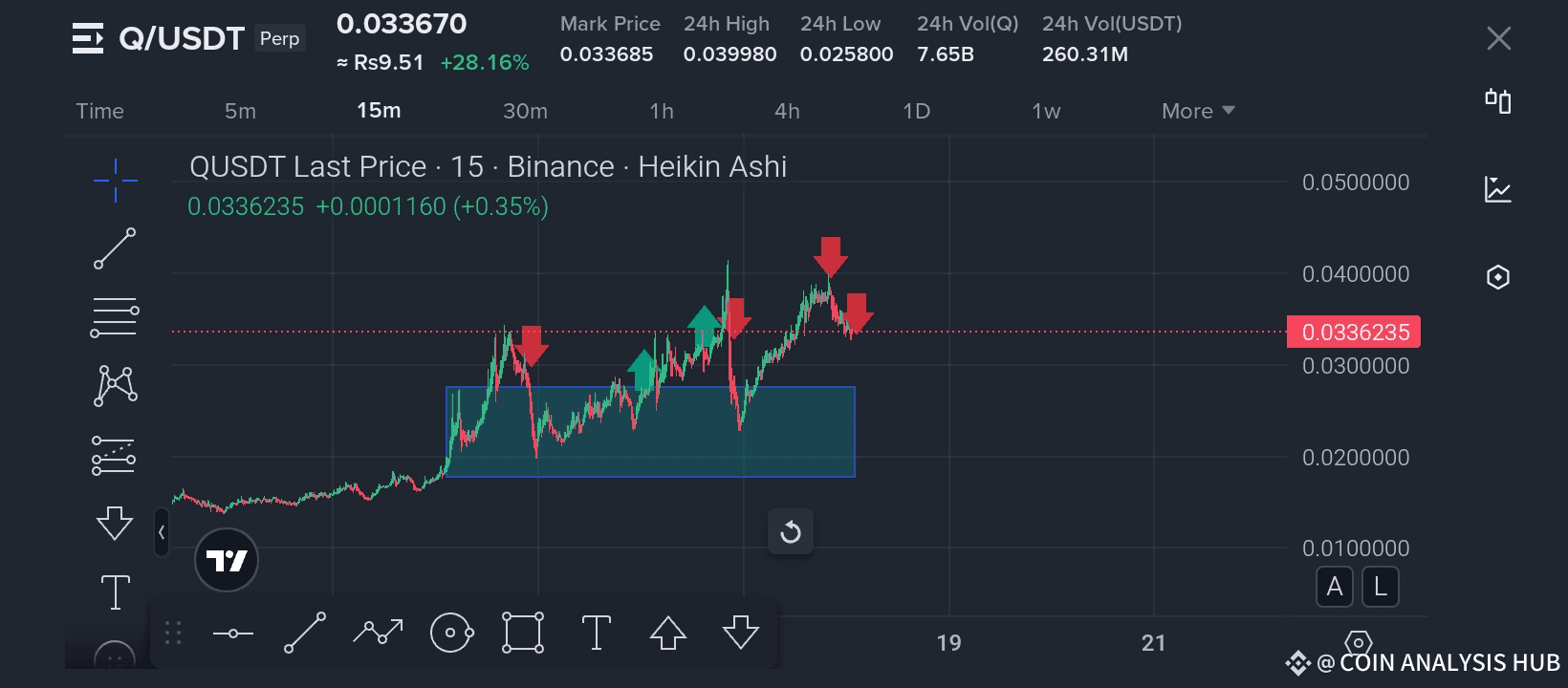1568x688 pixels.
Task: Select the rectangle shape tool in bottom toolbar
Action: (x=523, y=633)
